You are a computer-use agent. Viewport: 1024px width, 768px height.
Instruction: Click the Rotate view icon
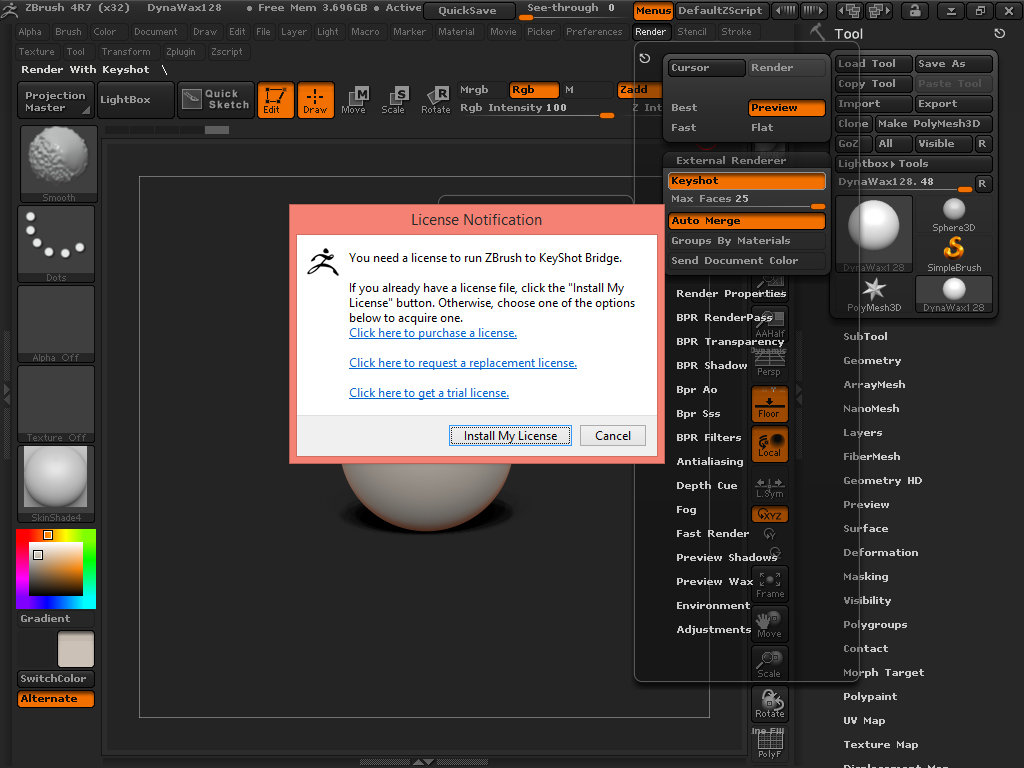pyautogui.click(x=769, y=703)
